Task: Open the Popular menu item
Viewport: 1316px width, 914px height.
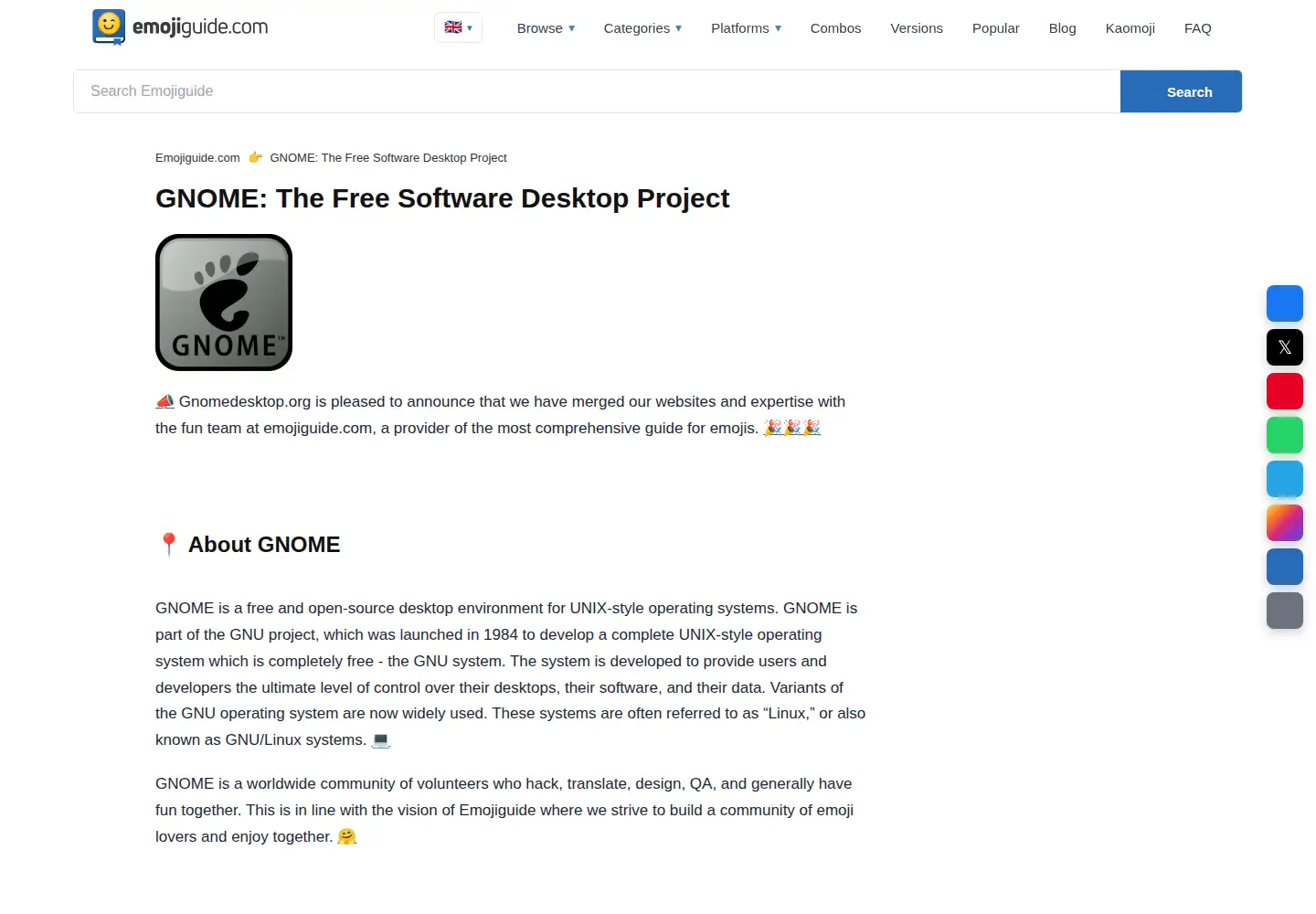Action: 995,28
